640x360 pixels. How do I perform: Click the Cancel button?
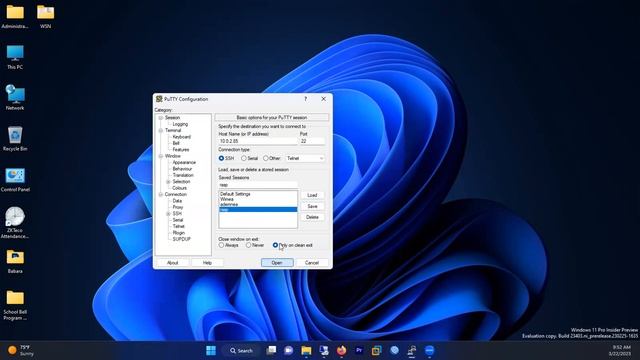pos(312,263)
